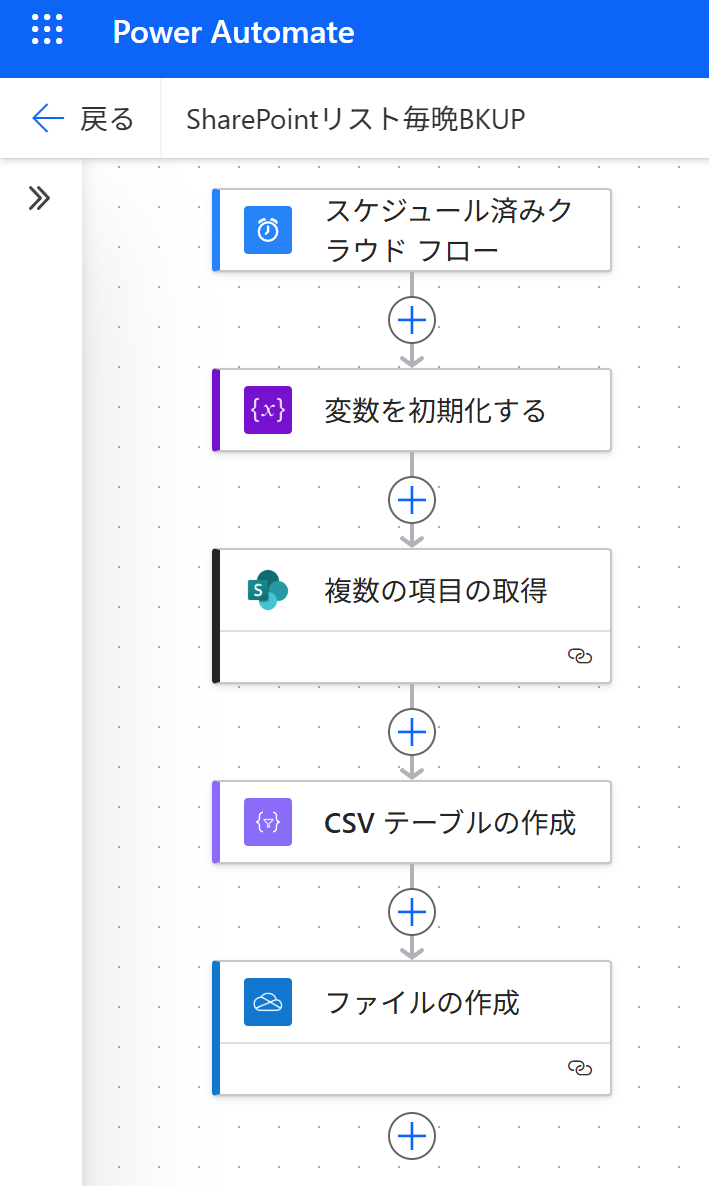This screenshot has width=709, height=1186.
Task: Open the CSV テーブルの作成 action card
Action: (450, 822)
